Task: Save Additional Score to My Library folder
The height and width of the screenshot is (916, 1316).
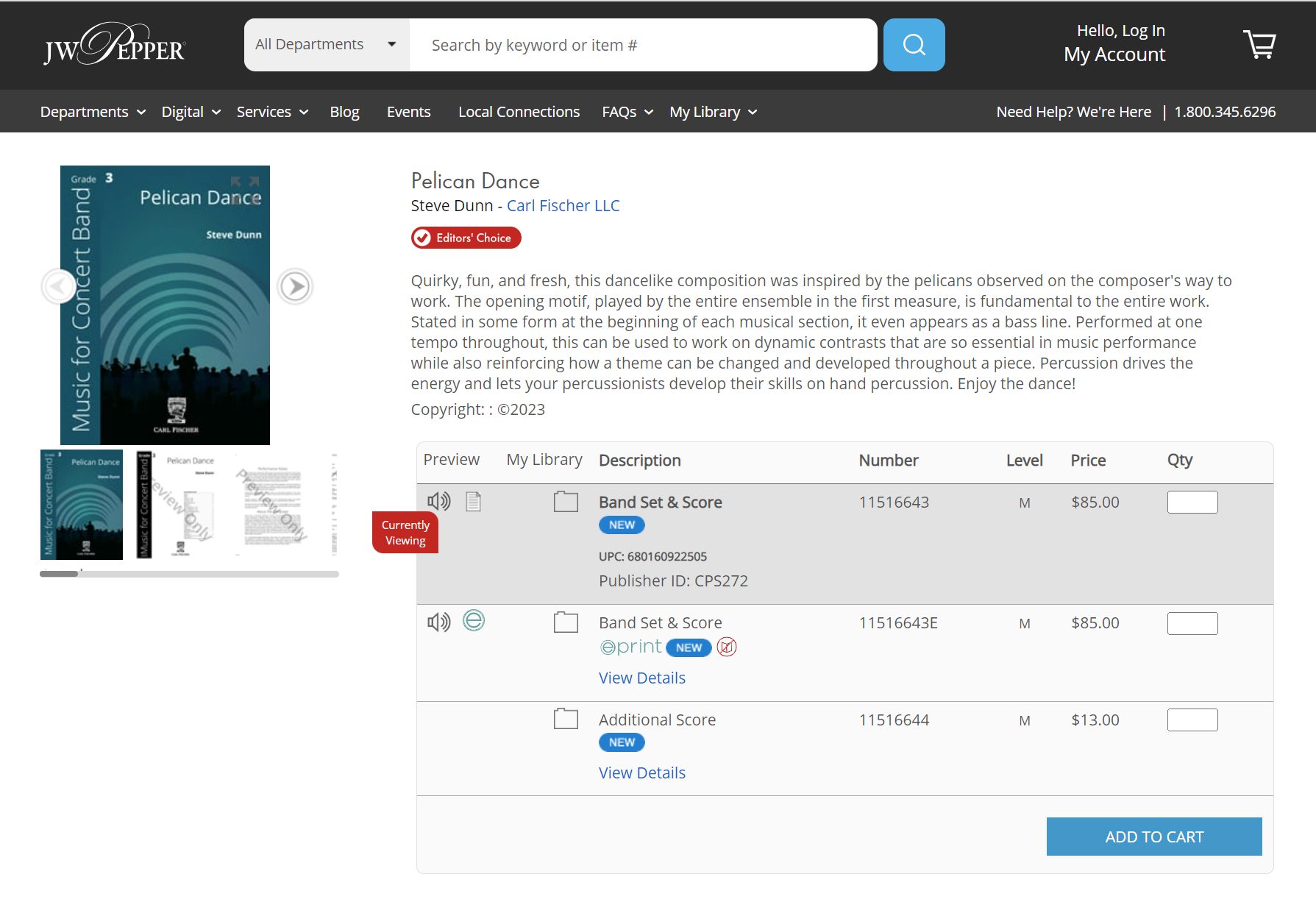Action: [566, 719]
